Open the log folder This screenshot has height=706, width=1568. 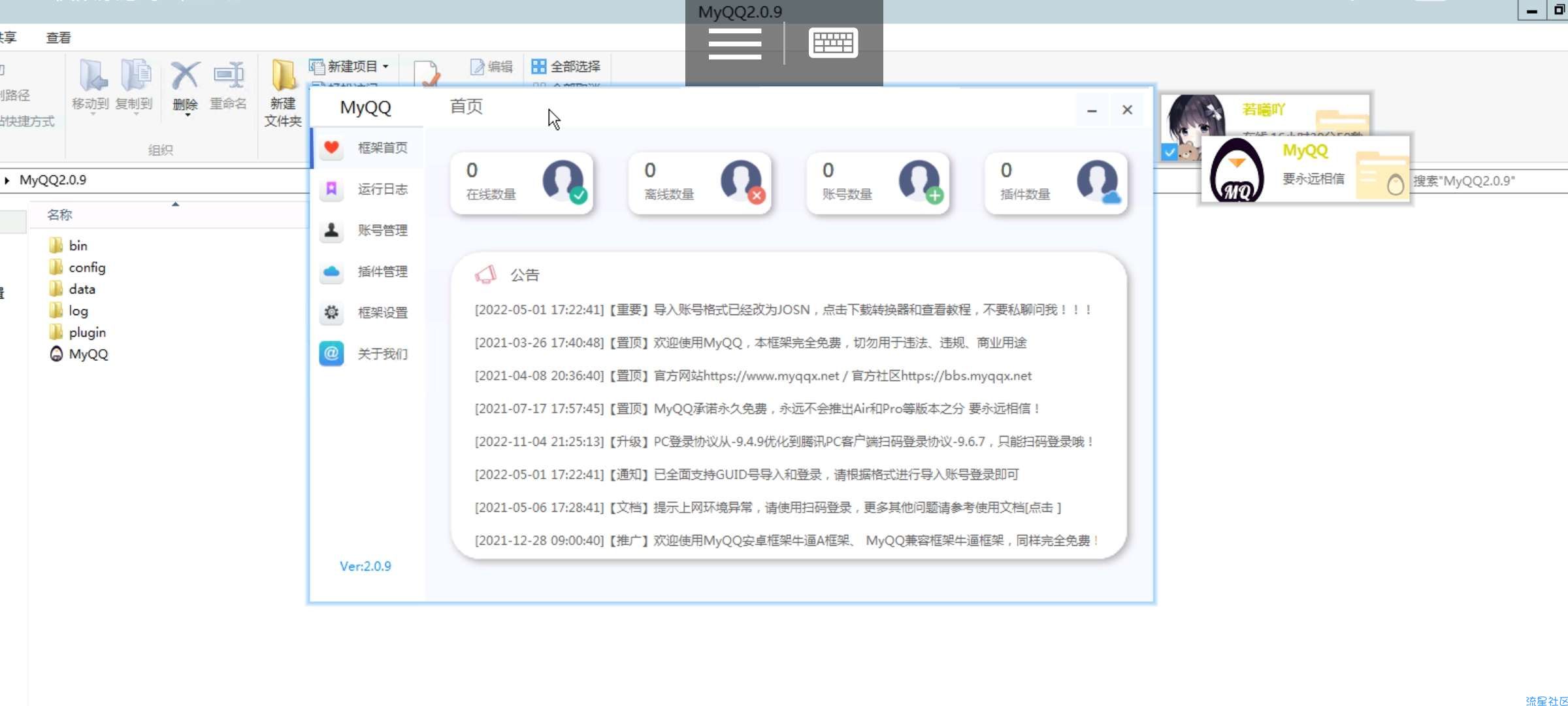[x=69, y=311]
